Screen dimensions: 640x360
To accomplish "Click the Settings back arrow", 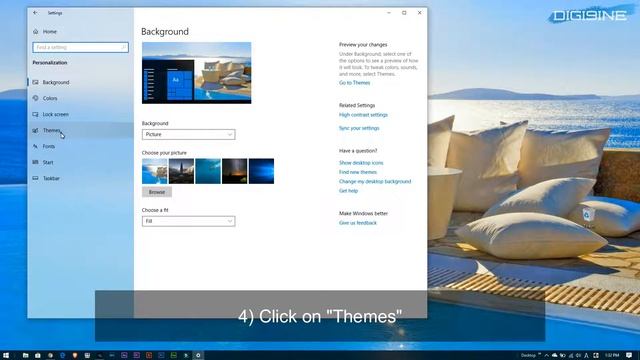I will point(35,13).
